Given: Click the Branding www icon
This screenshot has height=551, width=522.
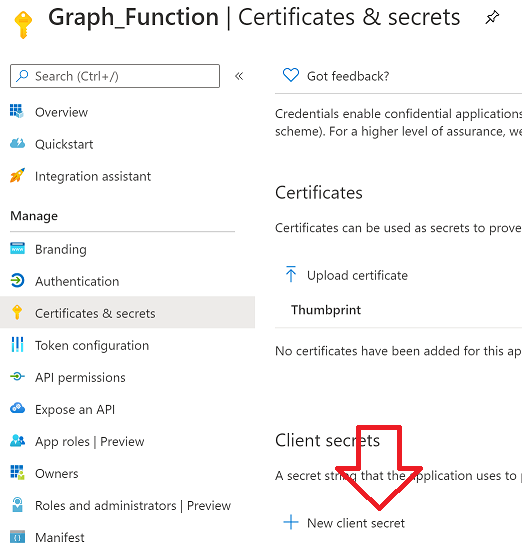Looking at the screenshot, I should (x=17, y=248).
